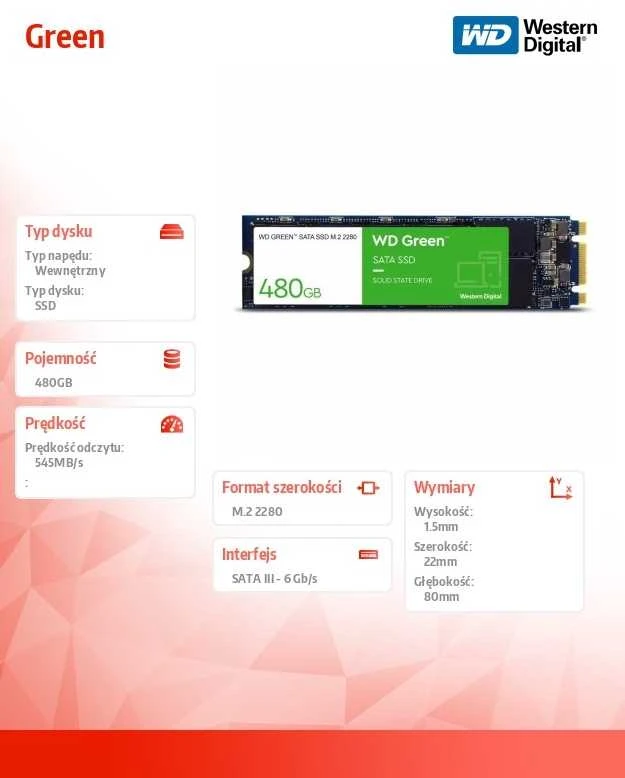This screenshot has width=625, height=778.
Task: Click the Wysokość label
Action: point(443,512)
